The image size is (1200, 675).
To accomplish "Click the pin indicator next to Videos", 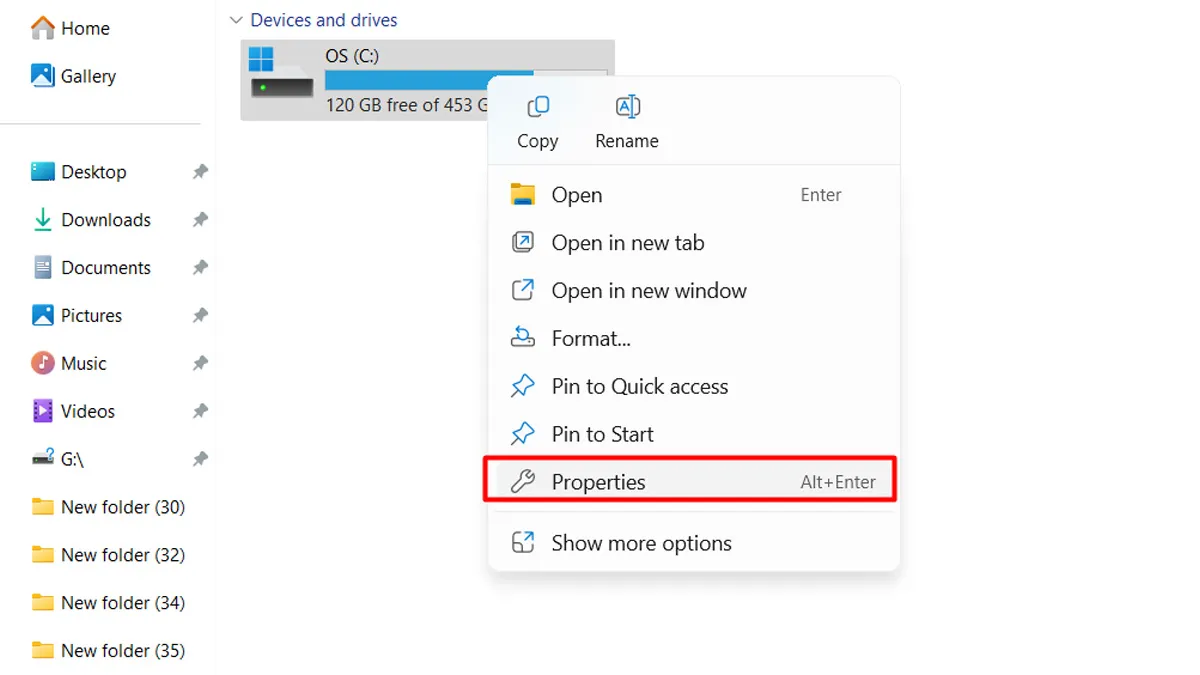I will [x=200, y=411].
